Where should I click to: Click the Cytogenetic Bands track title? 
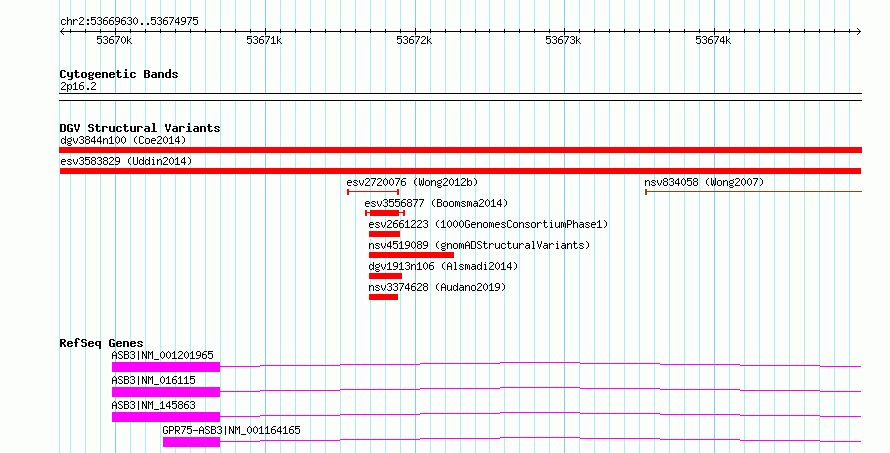point(119,74)
